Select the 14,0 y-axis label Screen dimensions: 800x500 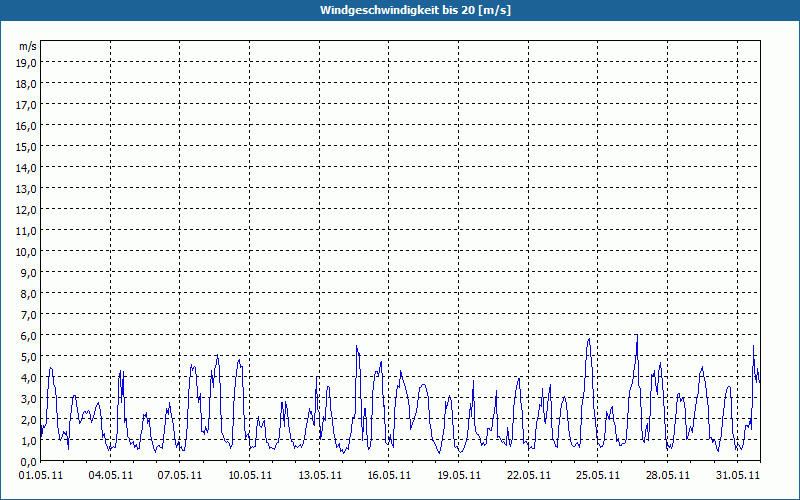click(x=27, y=167)
